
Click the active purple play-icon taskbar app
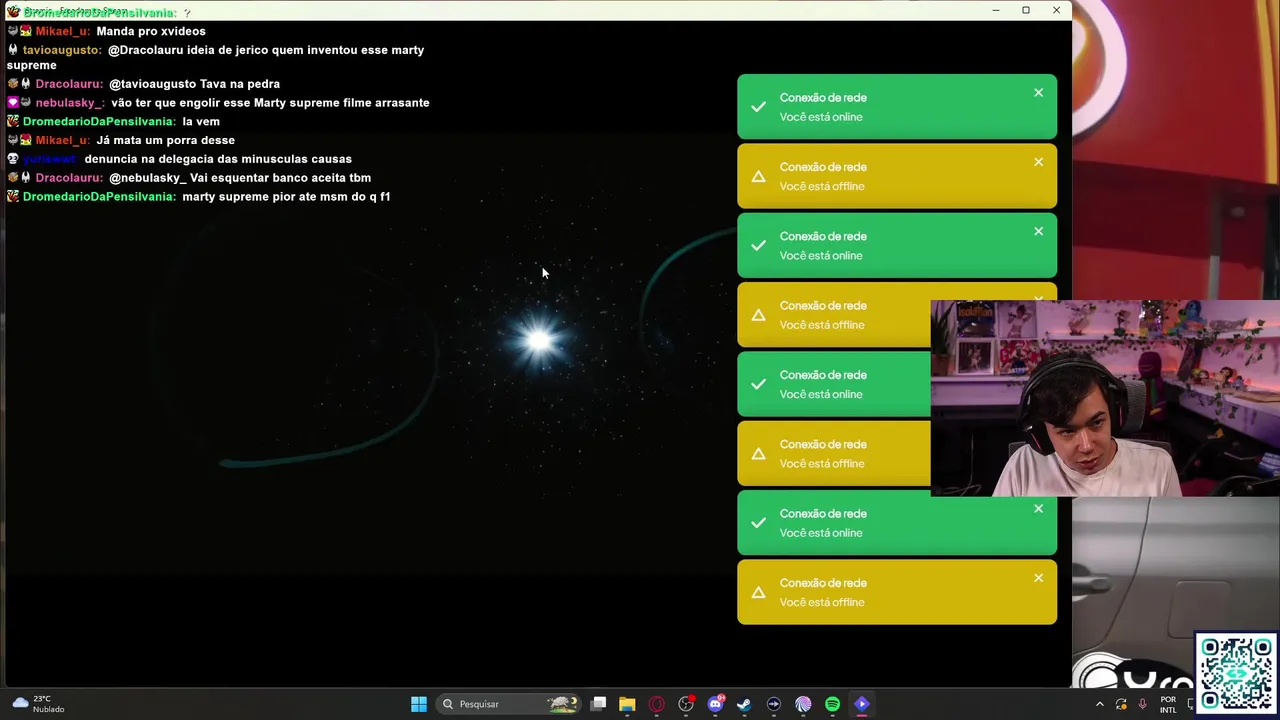tap(862, 704)
